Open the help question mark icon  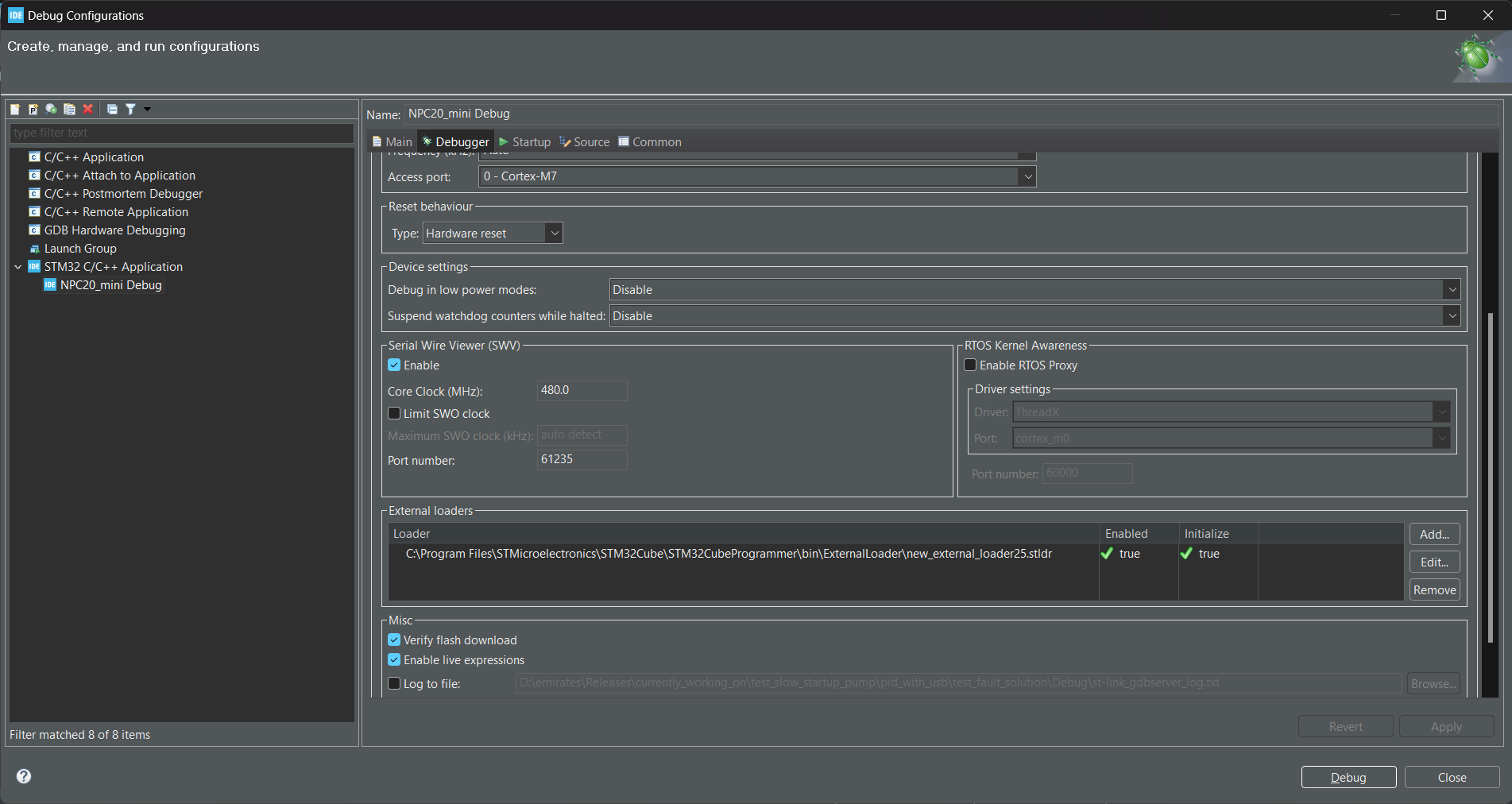(24, 776)
